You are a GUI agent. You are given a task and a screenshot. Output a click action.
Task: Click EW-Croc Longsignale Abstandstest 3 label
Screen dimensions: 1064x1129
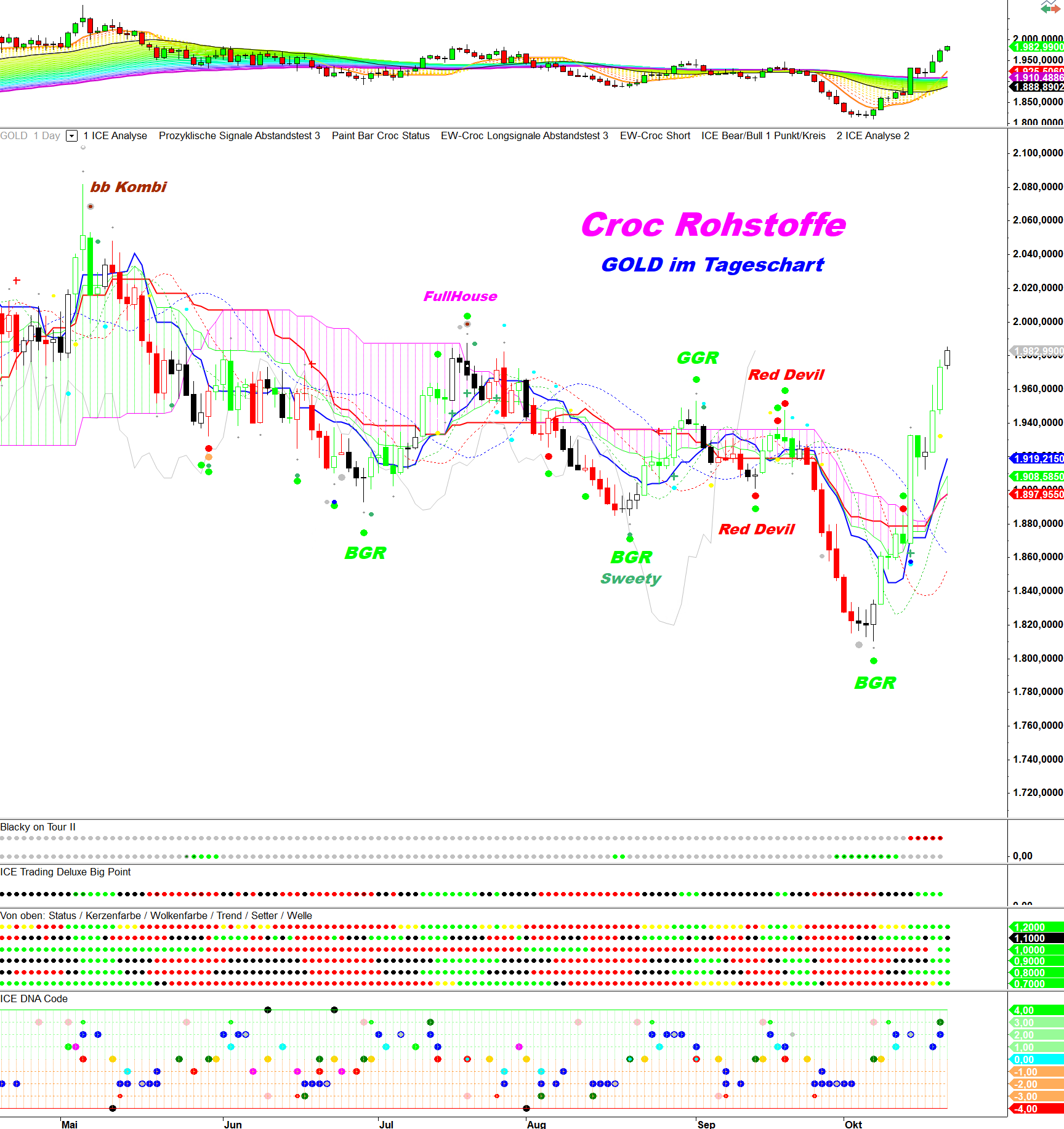[524, 136]
